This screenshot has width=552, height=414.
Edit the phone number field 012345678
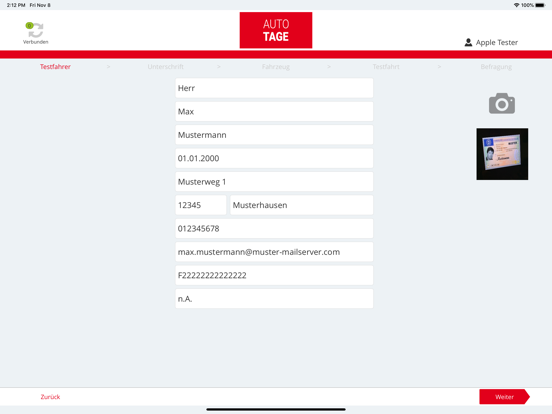click(x=274, y=228)
